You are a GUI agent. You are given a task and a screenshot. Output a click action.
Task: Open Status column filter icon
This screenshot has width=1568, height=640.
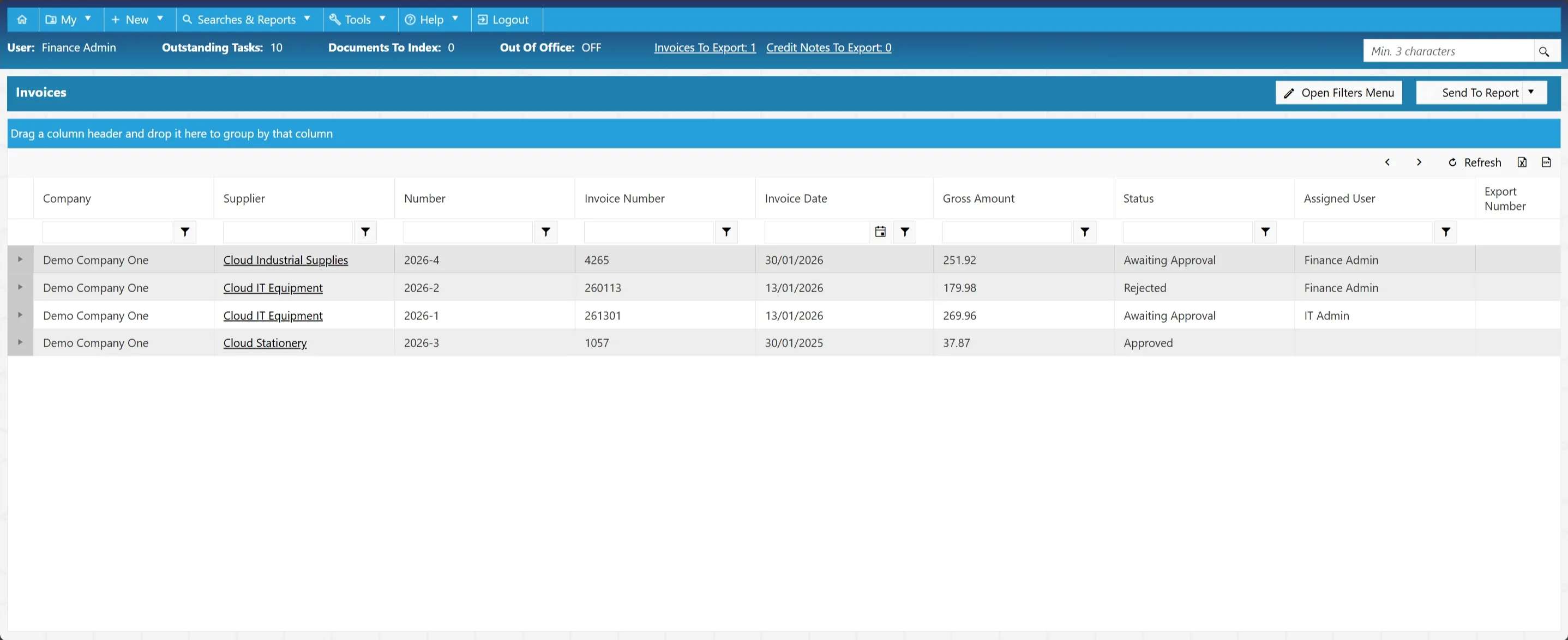tap(1265, 232)
